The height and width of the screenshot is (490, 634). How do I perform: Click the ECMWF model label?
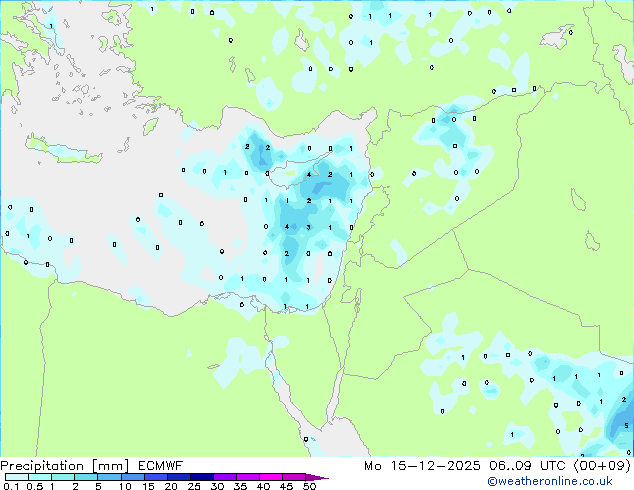[160, 466]
